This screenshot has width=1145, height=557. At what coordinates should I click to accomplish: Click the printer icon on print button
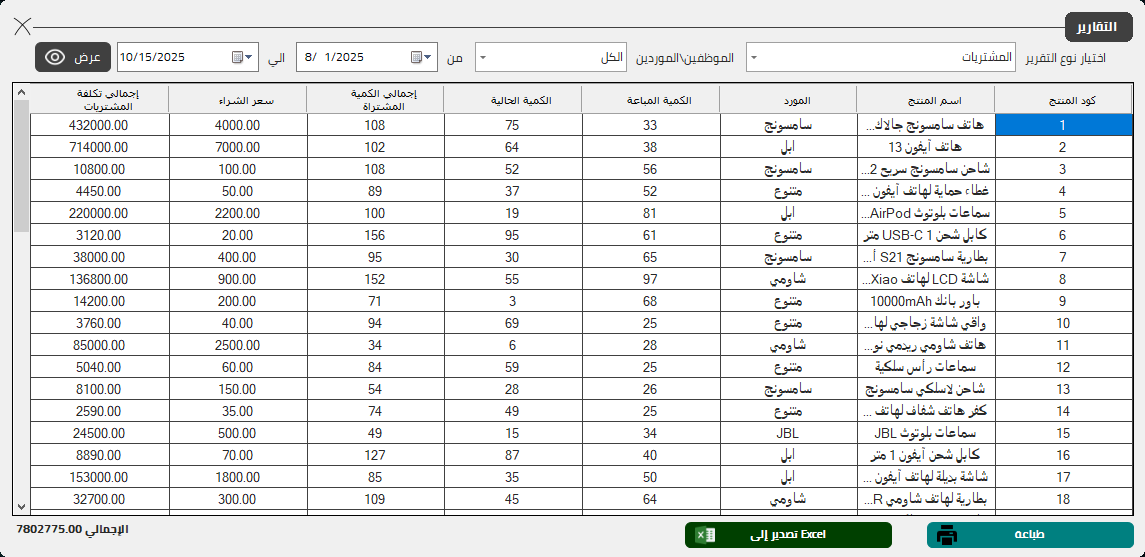tap(946, 535)
